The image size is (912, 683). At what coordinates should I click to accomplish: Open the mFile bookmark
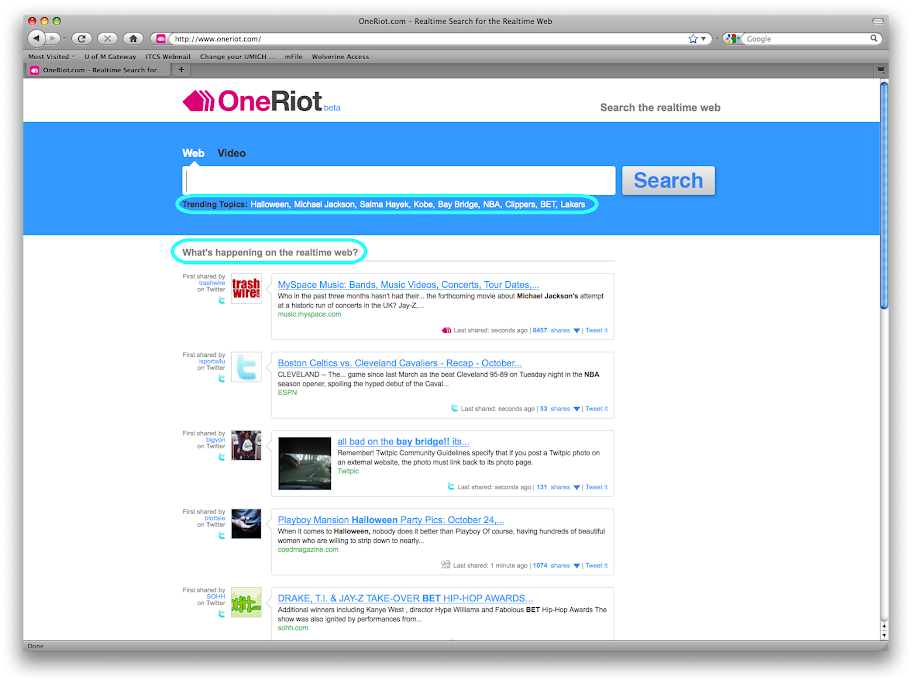[293, 56]
